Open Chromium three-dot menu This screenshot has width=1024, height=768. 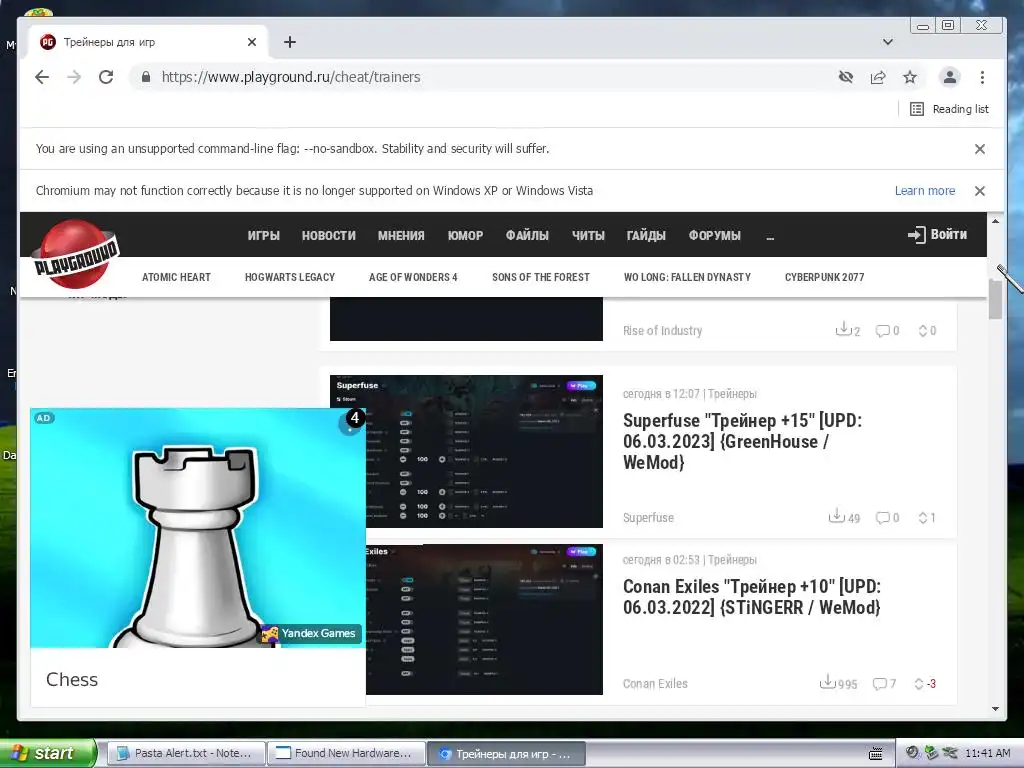pos(982,77)
